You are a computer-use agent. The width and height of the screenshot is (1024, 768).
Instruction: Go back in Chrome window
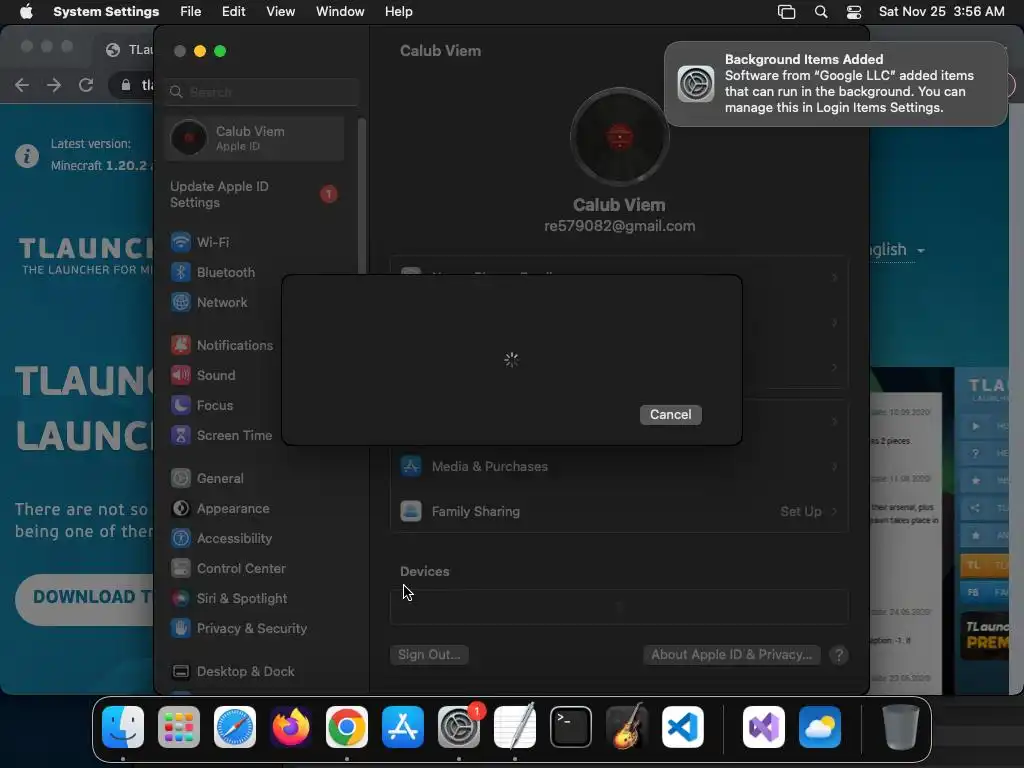coord(22,85)
